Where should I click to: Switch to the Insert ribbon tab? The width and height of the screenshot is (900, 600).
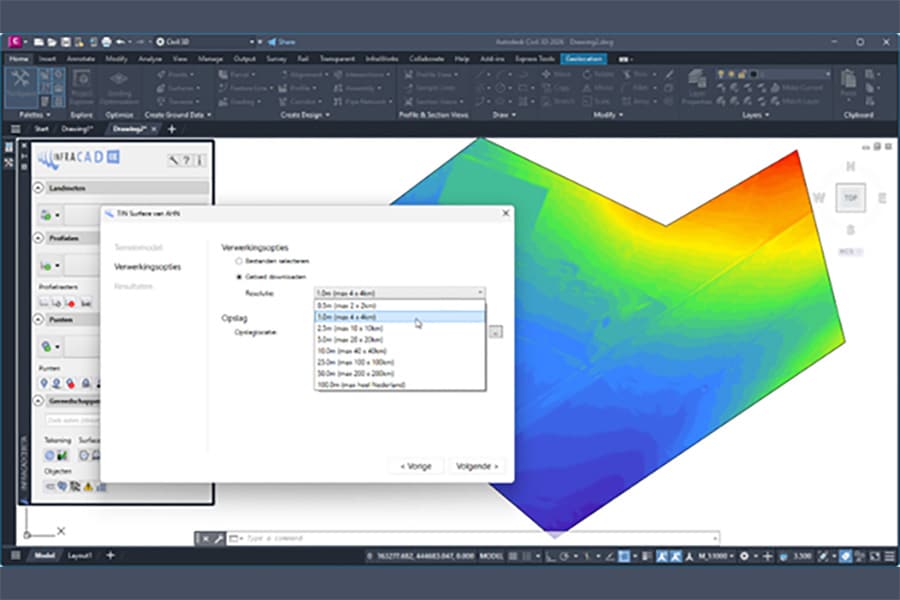click(47, 59)
